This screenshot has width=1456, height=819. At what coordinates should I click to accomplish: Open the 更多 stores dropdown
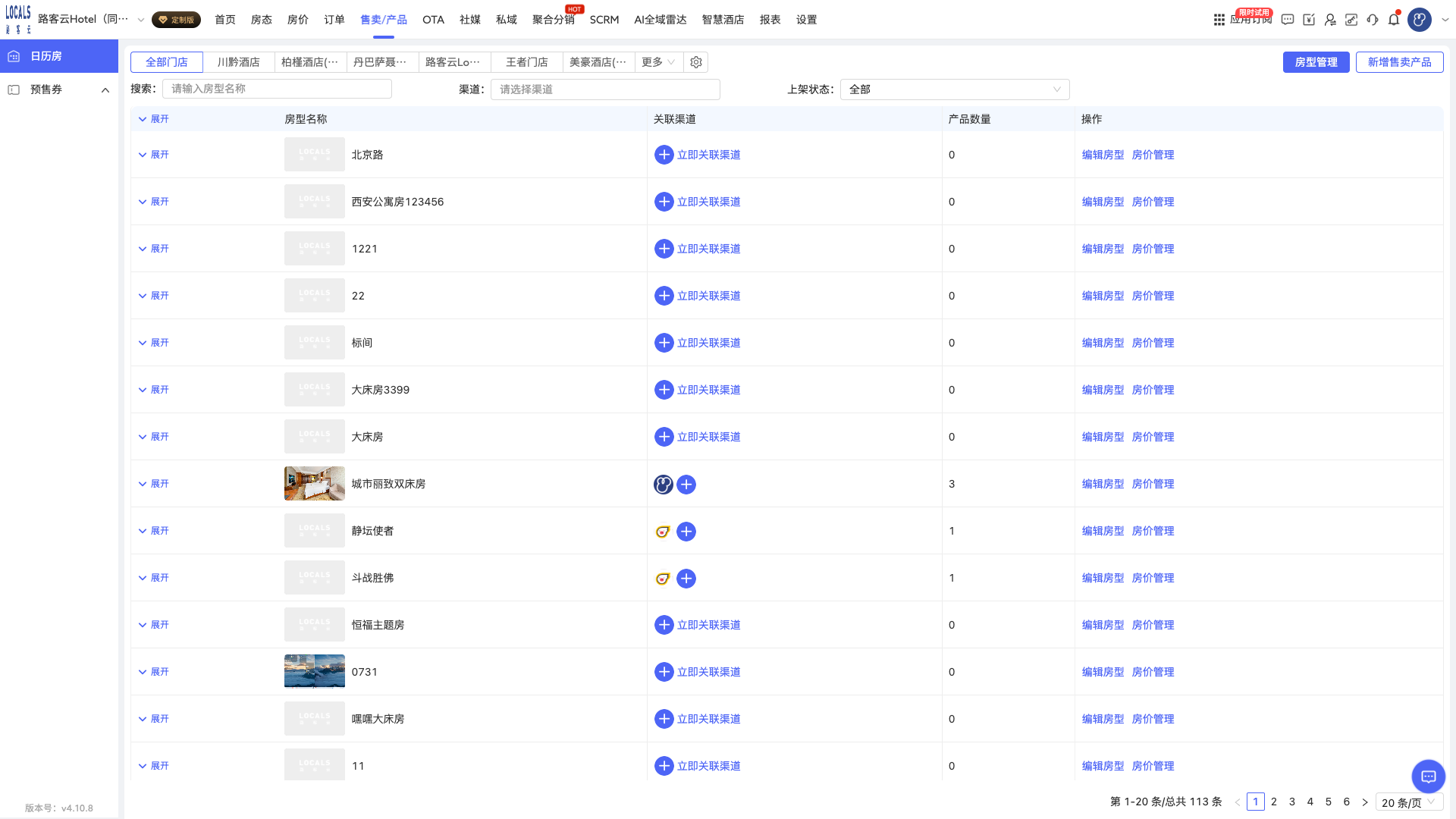(x=658, y=62)
